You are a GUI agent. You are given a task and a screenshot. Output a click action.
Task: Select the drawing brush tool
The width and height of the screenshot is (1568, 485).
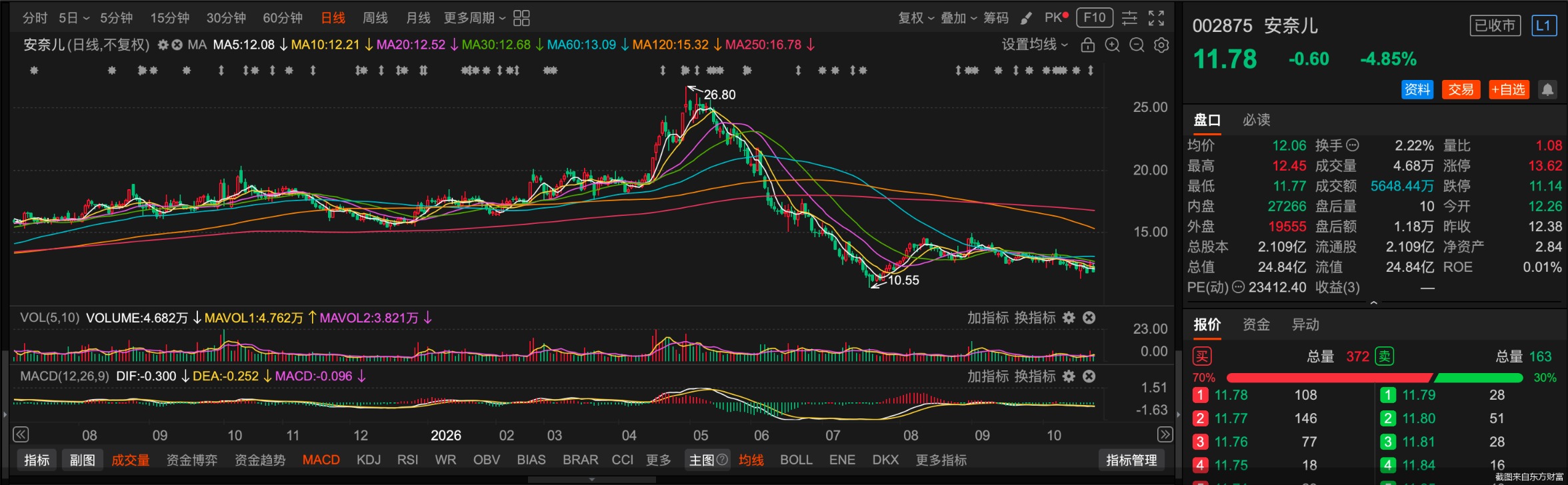click(x=1026, y=18)
